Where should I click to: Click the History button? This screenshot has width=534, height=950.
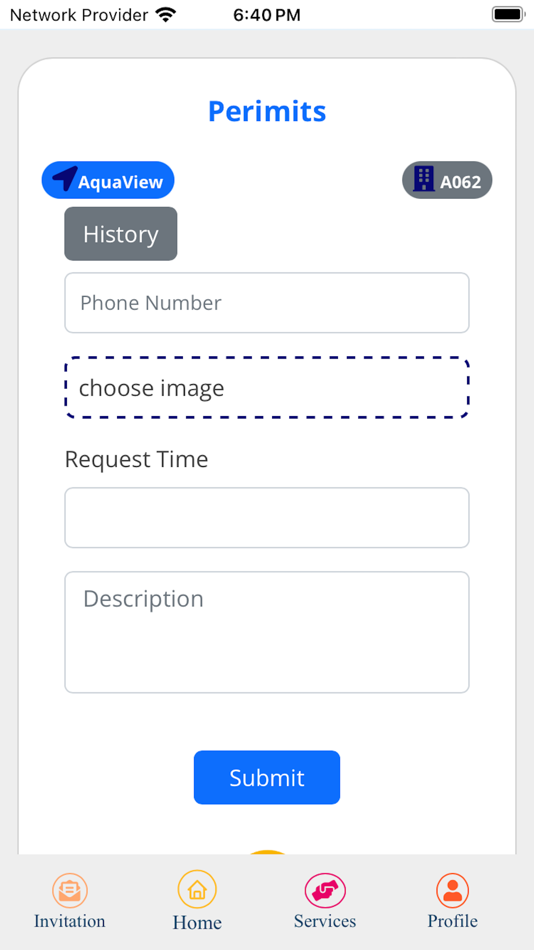click(121, 234)
